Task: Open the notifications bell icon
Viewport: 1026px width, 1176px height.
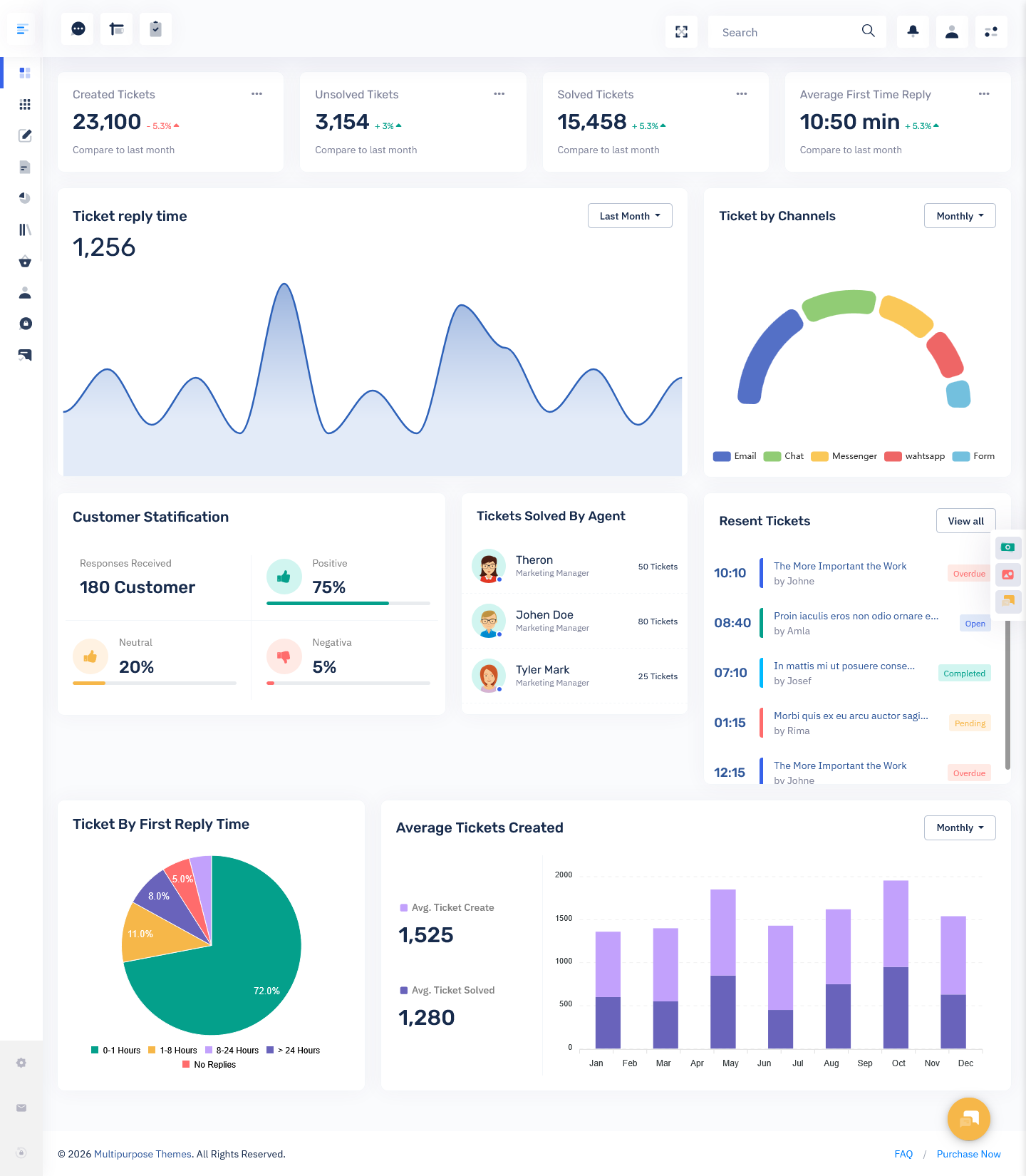Action: pyautogui.click(x=913, y=32)
